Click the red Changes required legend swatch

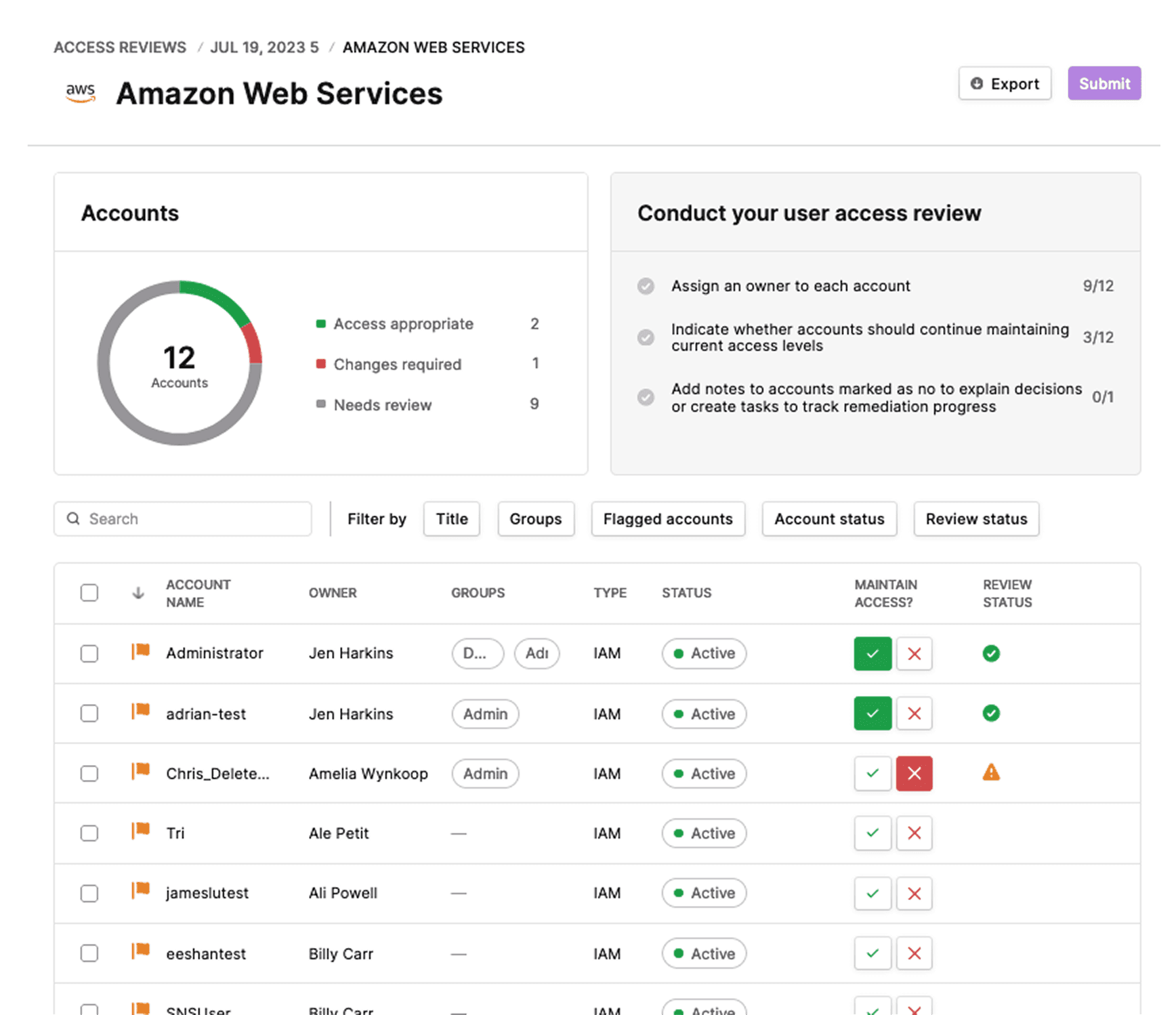click(321, 364)
